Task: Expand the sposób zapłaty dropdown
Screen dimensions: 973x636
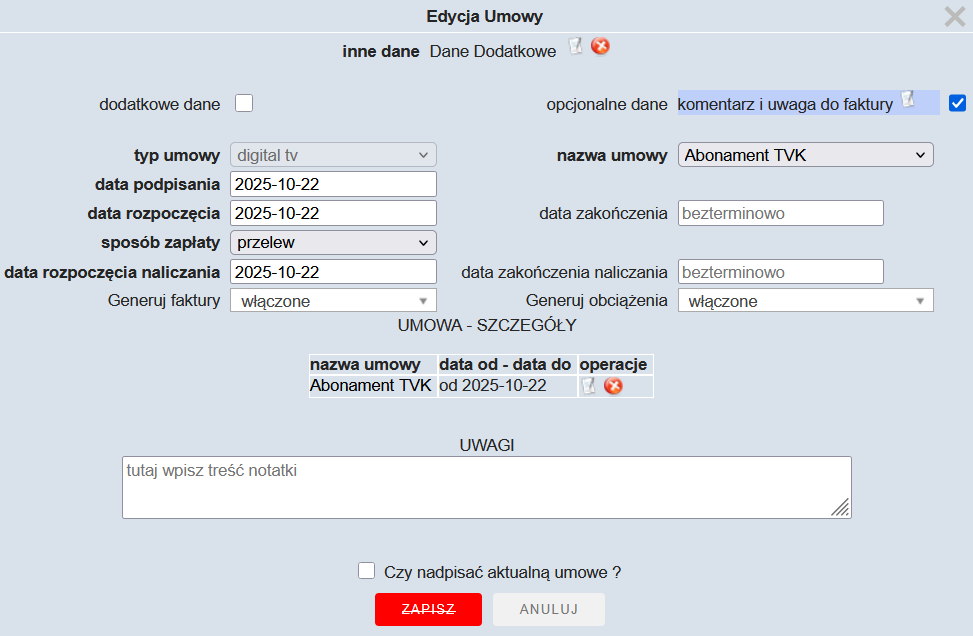Action: point(333,242)
